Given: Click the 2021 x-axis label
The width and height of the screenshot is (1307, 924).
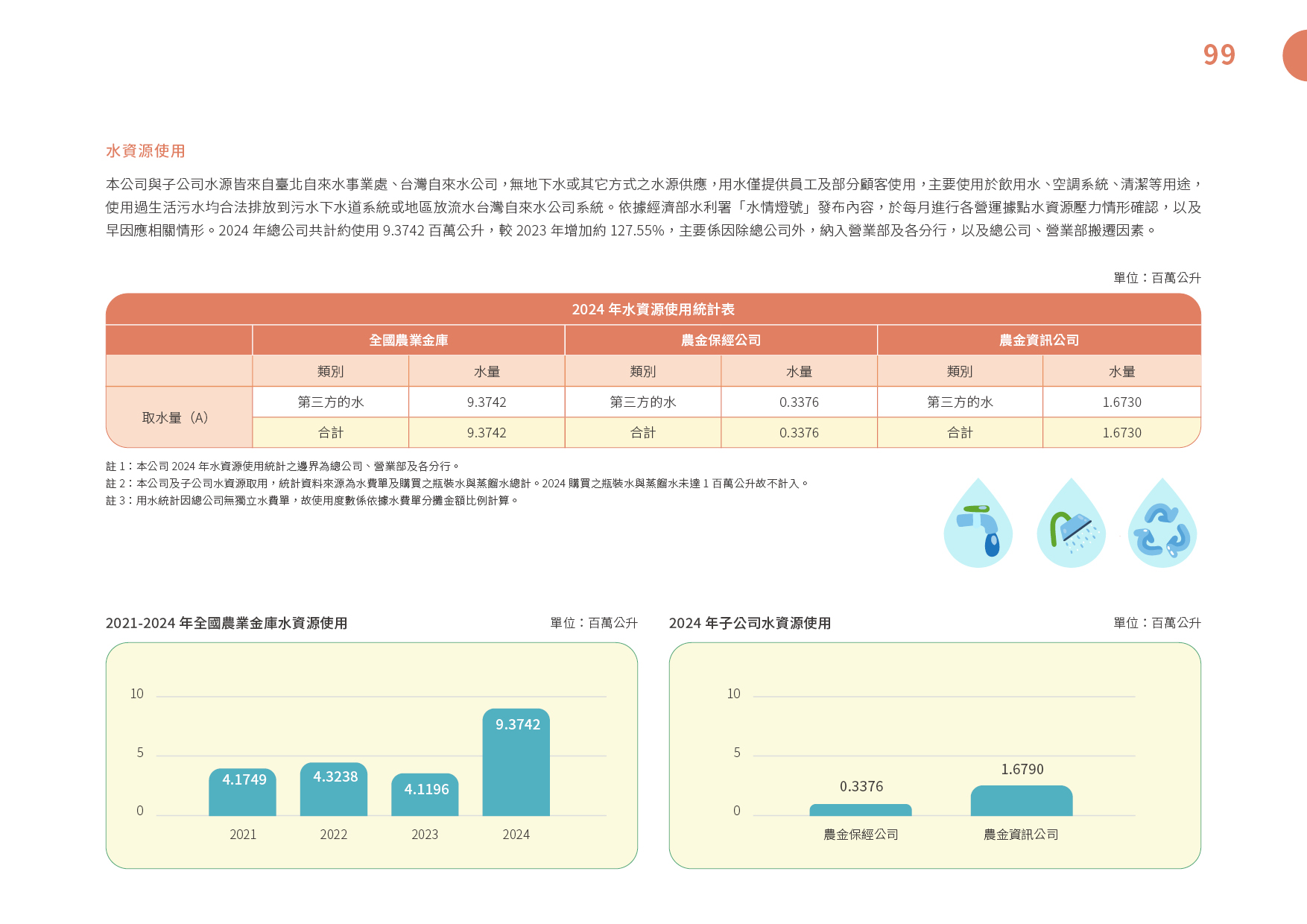Looking at the screenshot, I should tap(243, 835).
